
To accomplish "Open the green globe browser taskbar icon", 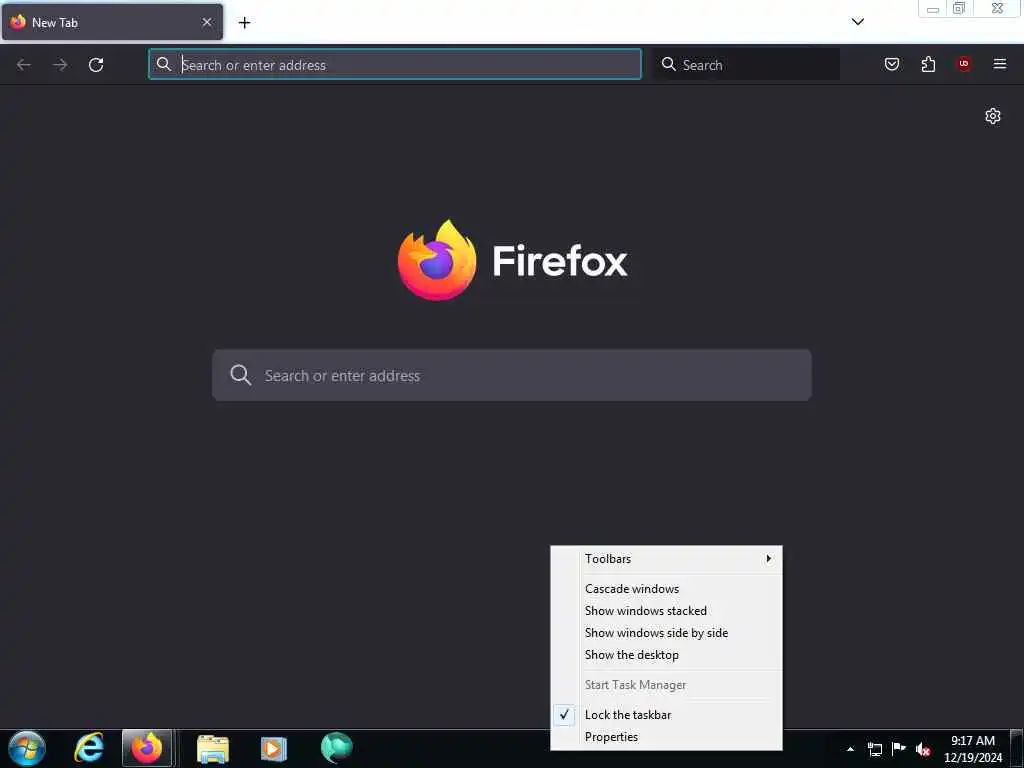I will 336,748.
